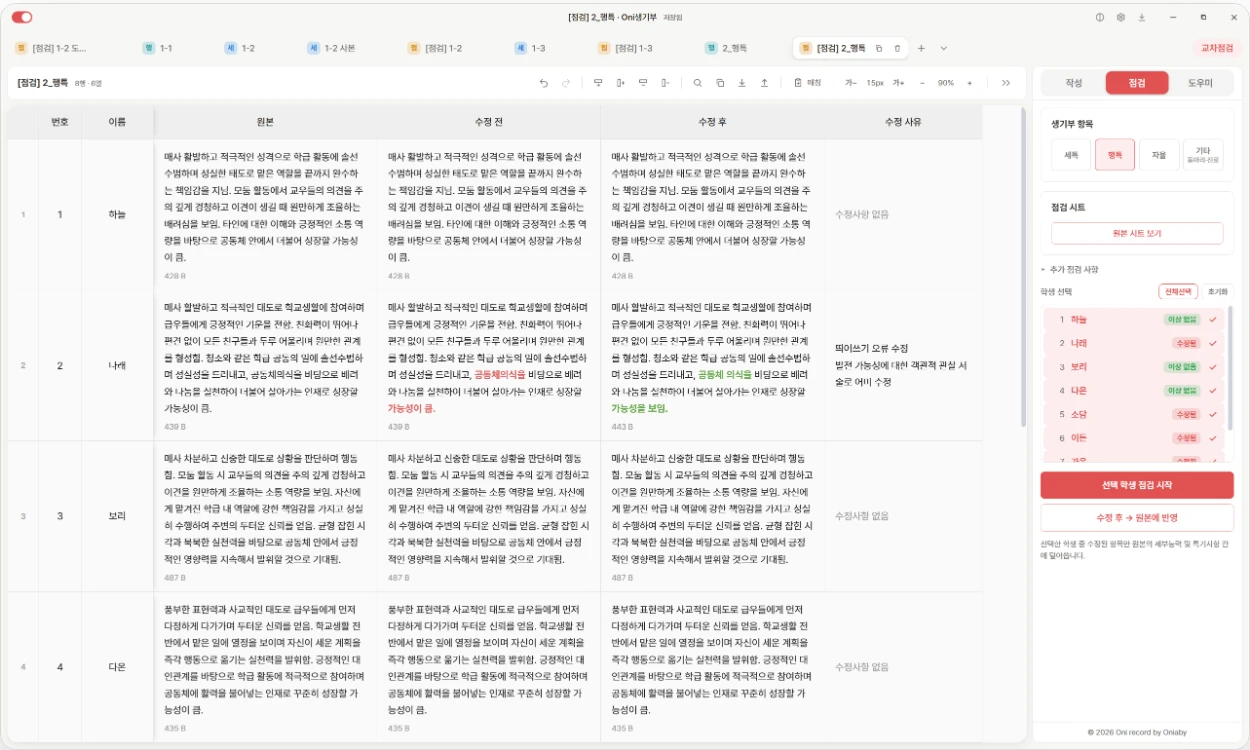Click the insert row icon in toolbar
Screen dimensions: 1250x750
[x=598, y=83]
